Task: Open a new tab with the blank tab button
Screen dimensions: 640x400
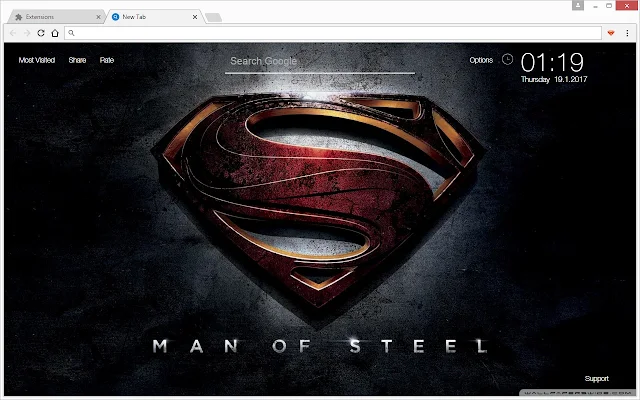Action: [213, 17]
